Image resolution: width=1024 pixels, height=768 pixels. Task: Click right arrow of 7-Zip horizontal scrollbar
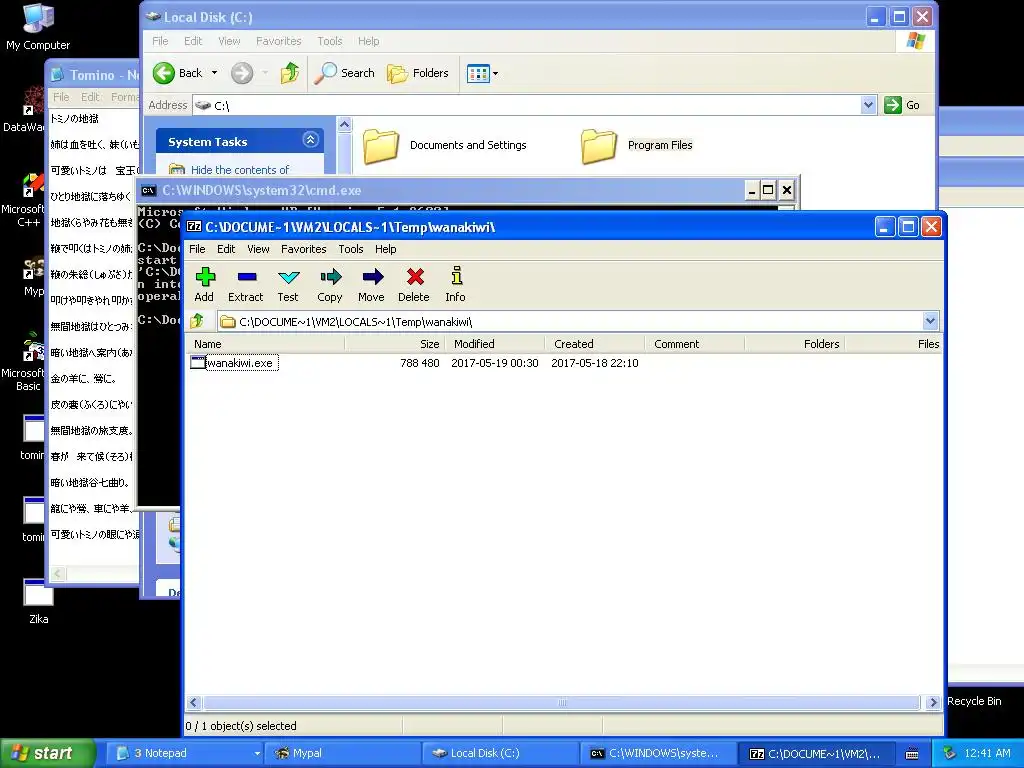[933, 703]
